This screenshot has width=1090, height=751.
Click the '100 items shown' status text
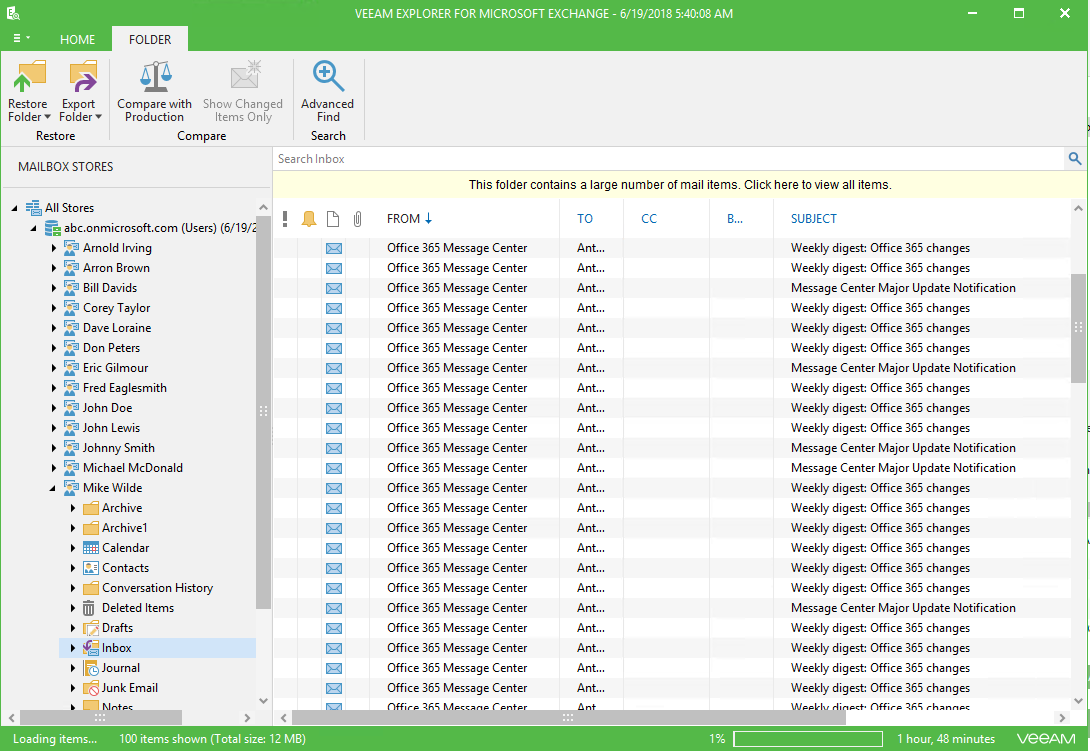(x=212, y=738)
